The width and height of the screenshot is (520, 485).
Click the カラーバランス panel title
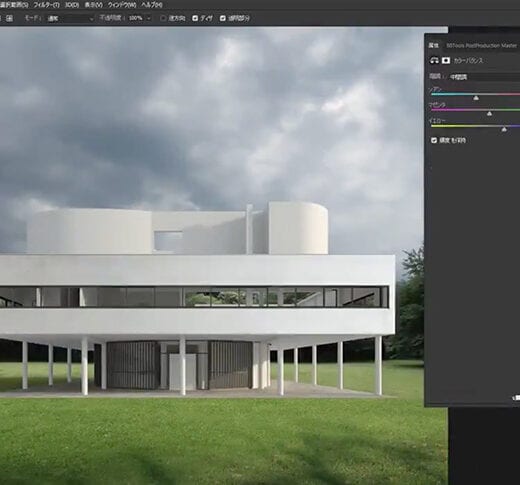point(468,61)
